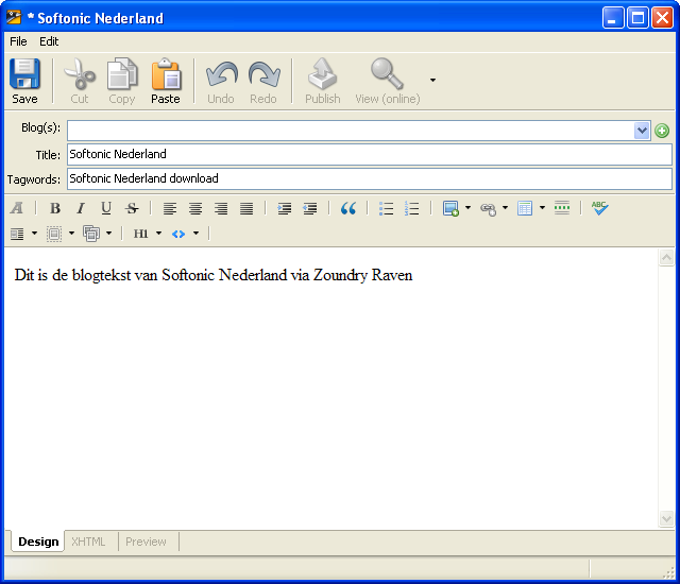Viewport: 680px width, 584px height.
Task: Center align text
Action: (195, 209)
